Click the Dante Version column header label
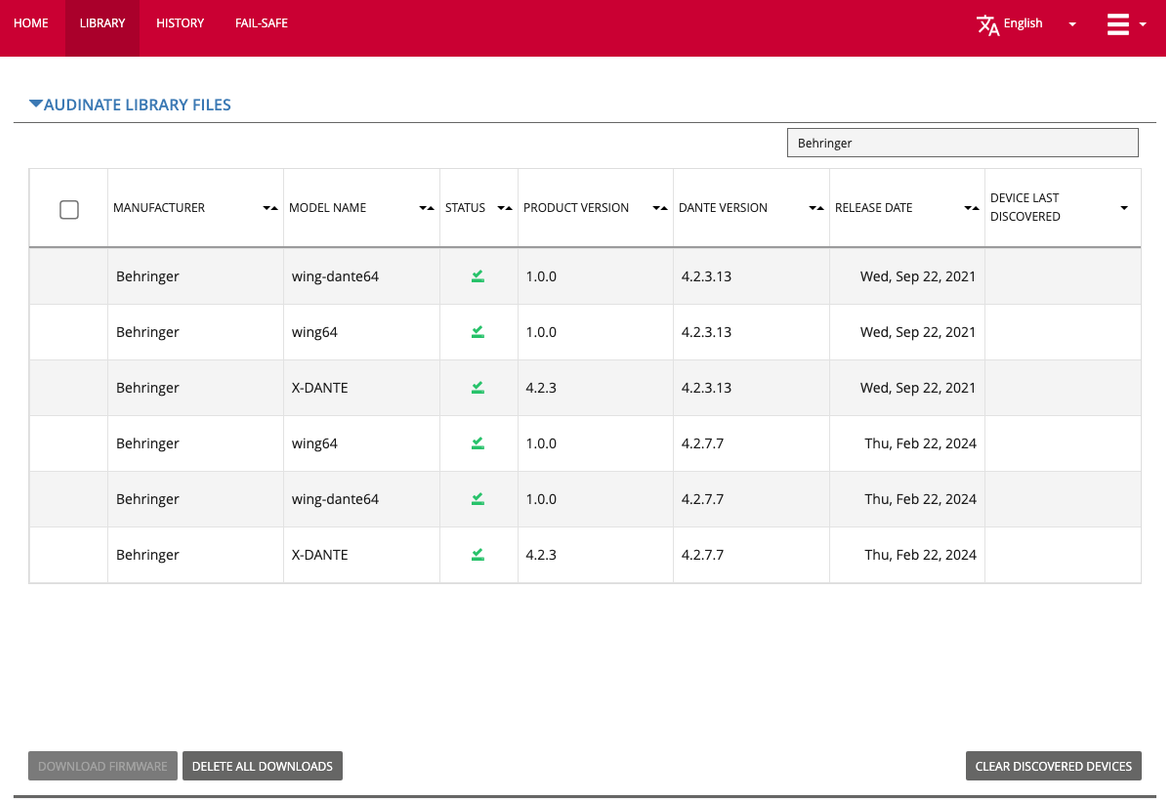The width and height of the screenshot is (1166, 800). click(x=723, y=207)
